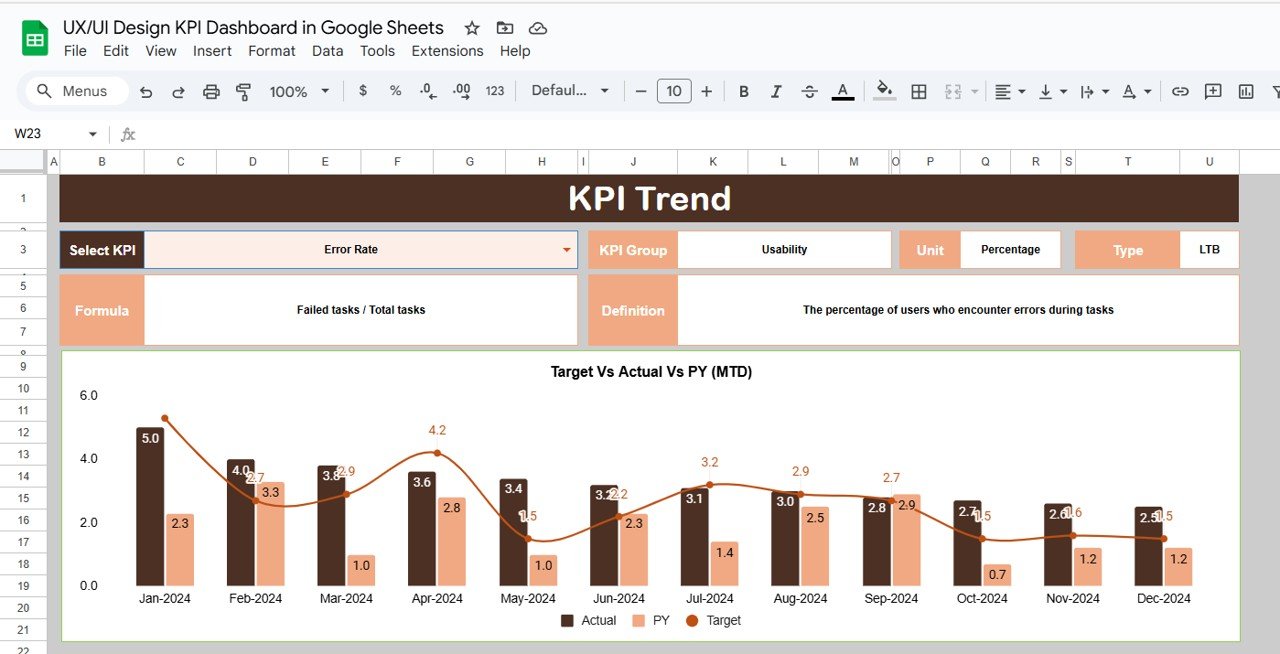Open the merge cells options
This screenshot has height=654, width=1280.
pyautogui.click(x=960, y=91)
